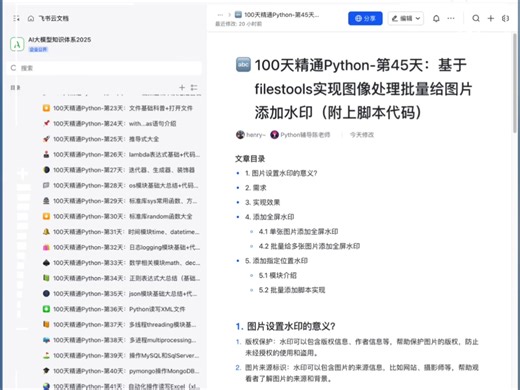Open the AI大模型知识体系2025 knowledge base logo

[x=17, y=44]
